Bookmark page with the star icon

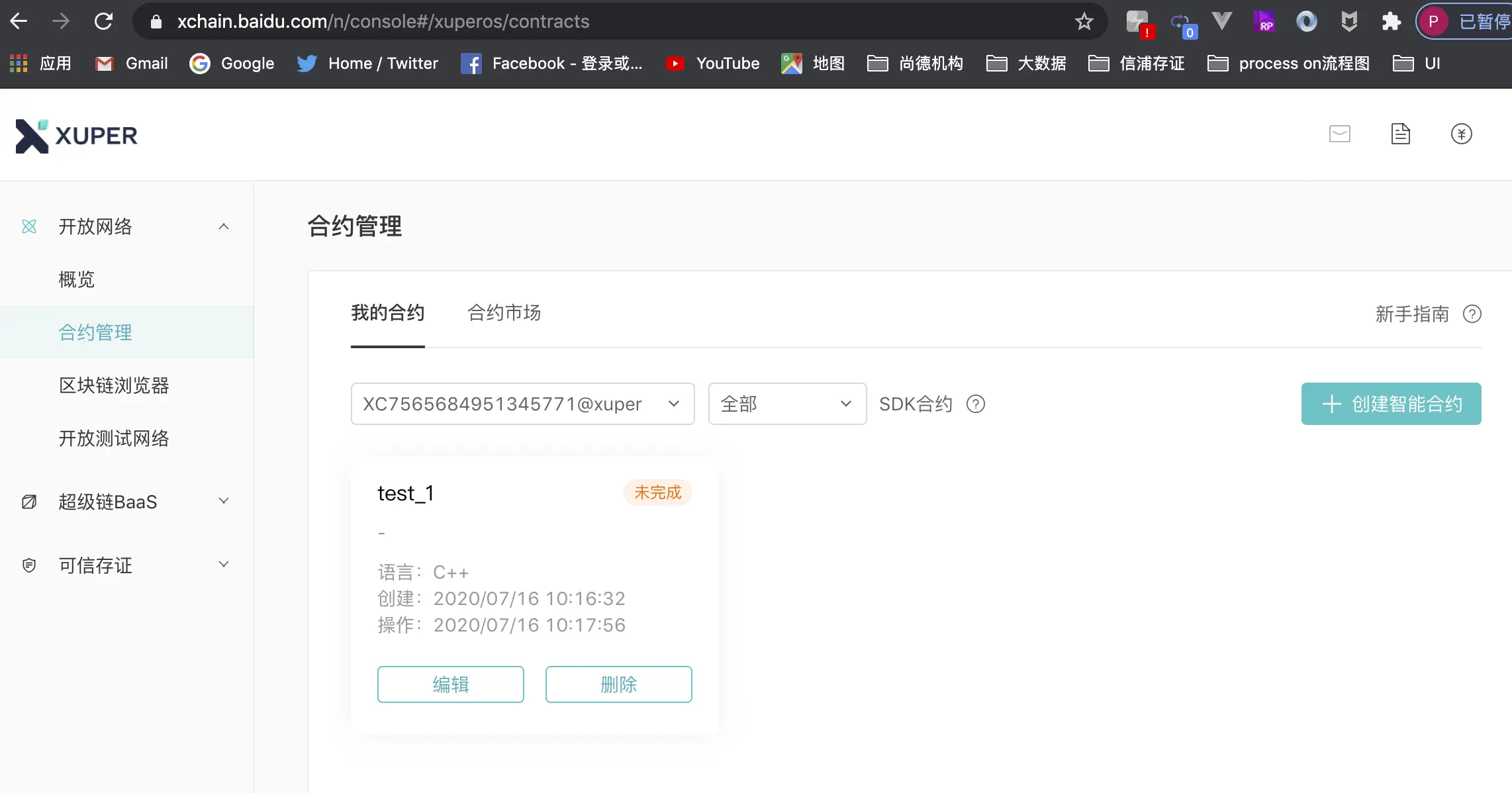point(1084,22)
